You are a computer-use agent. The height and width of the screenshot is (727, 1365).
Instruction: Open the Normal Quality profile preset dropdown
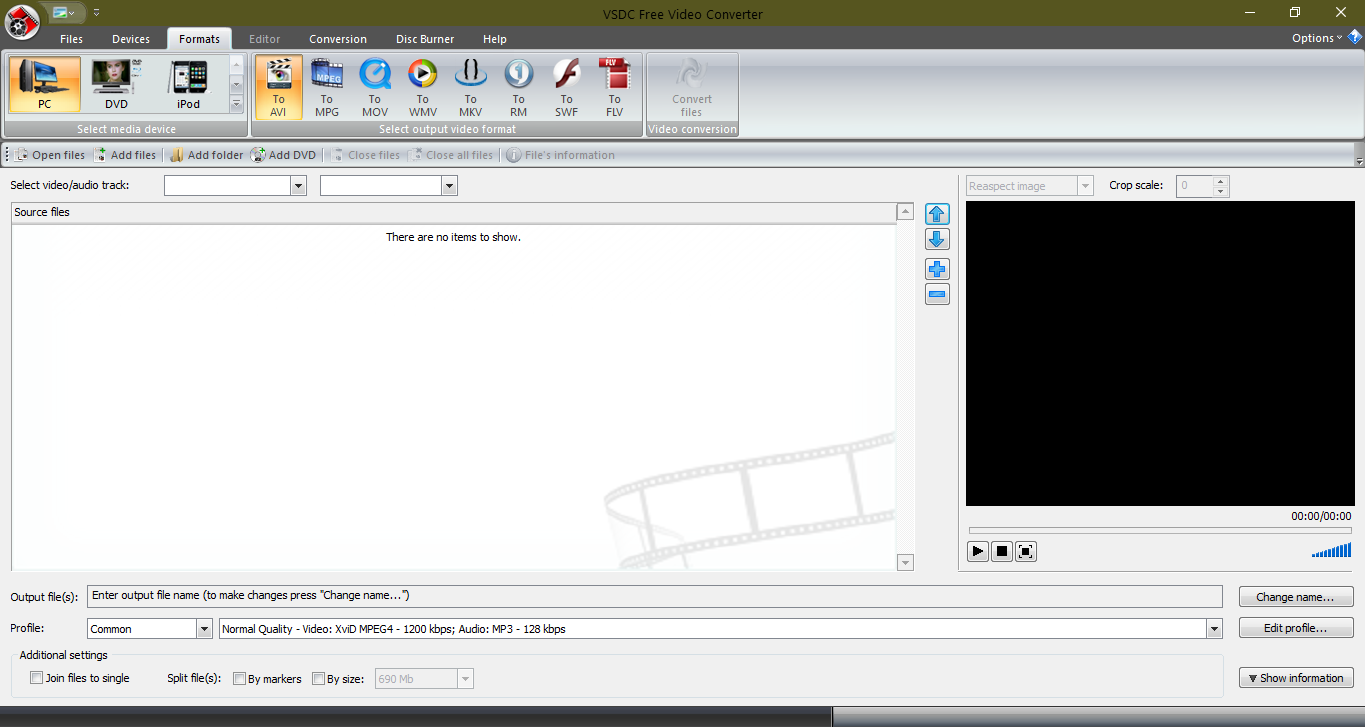coord(1215,629)
